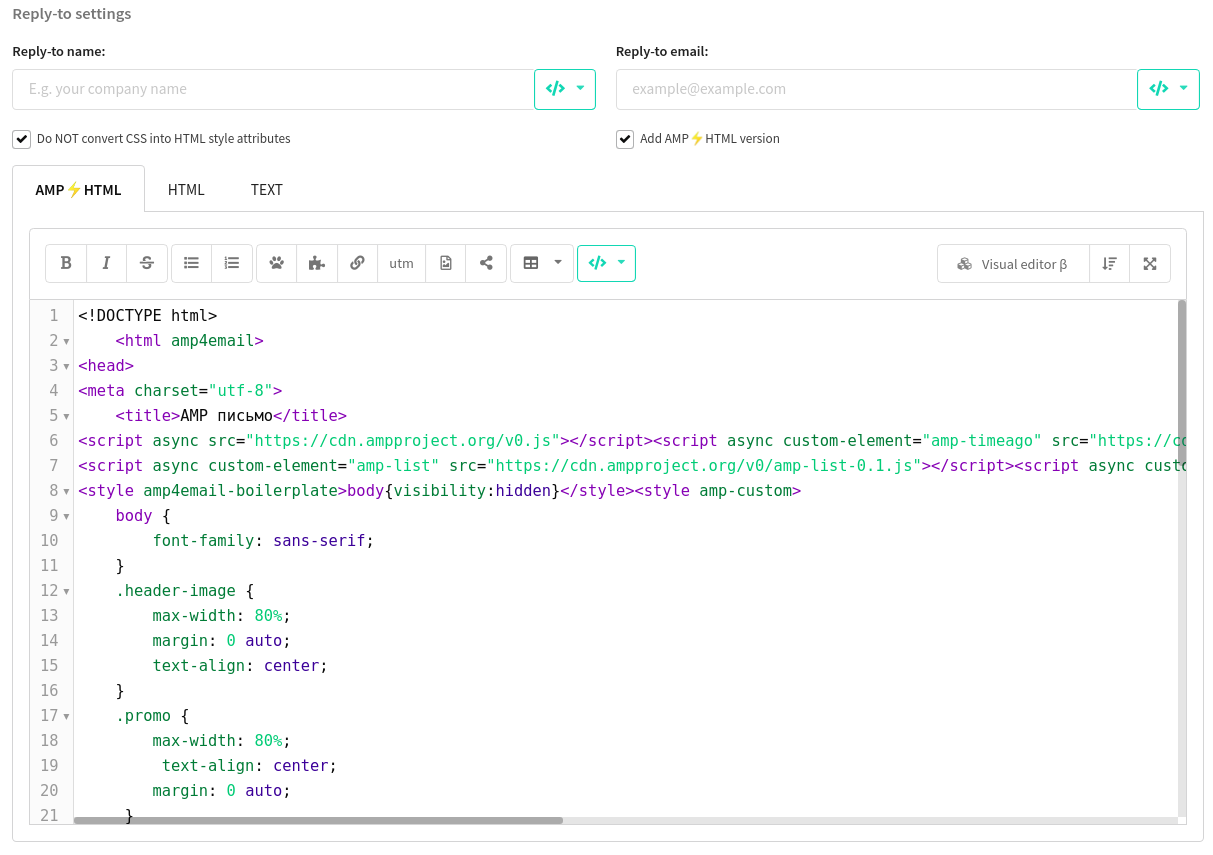This screenshot has width=1213, height=855.
Task: Open the Visual editor β
Action: pos(1013,264)
